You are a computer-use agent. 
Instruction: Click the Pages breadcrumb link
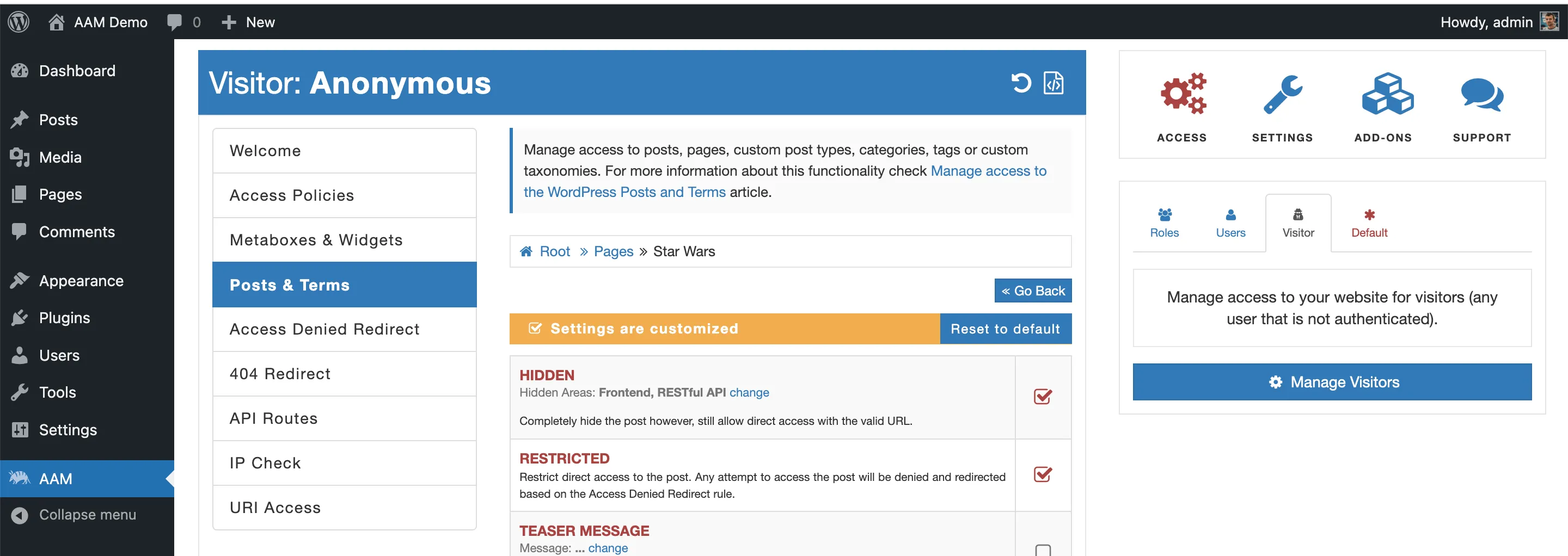614,251
